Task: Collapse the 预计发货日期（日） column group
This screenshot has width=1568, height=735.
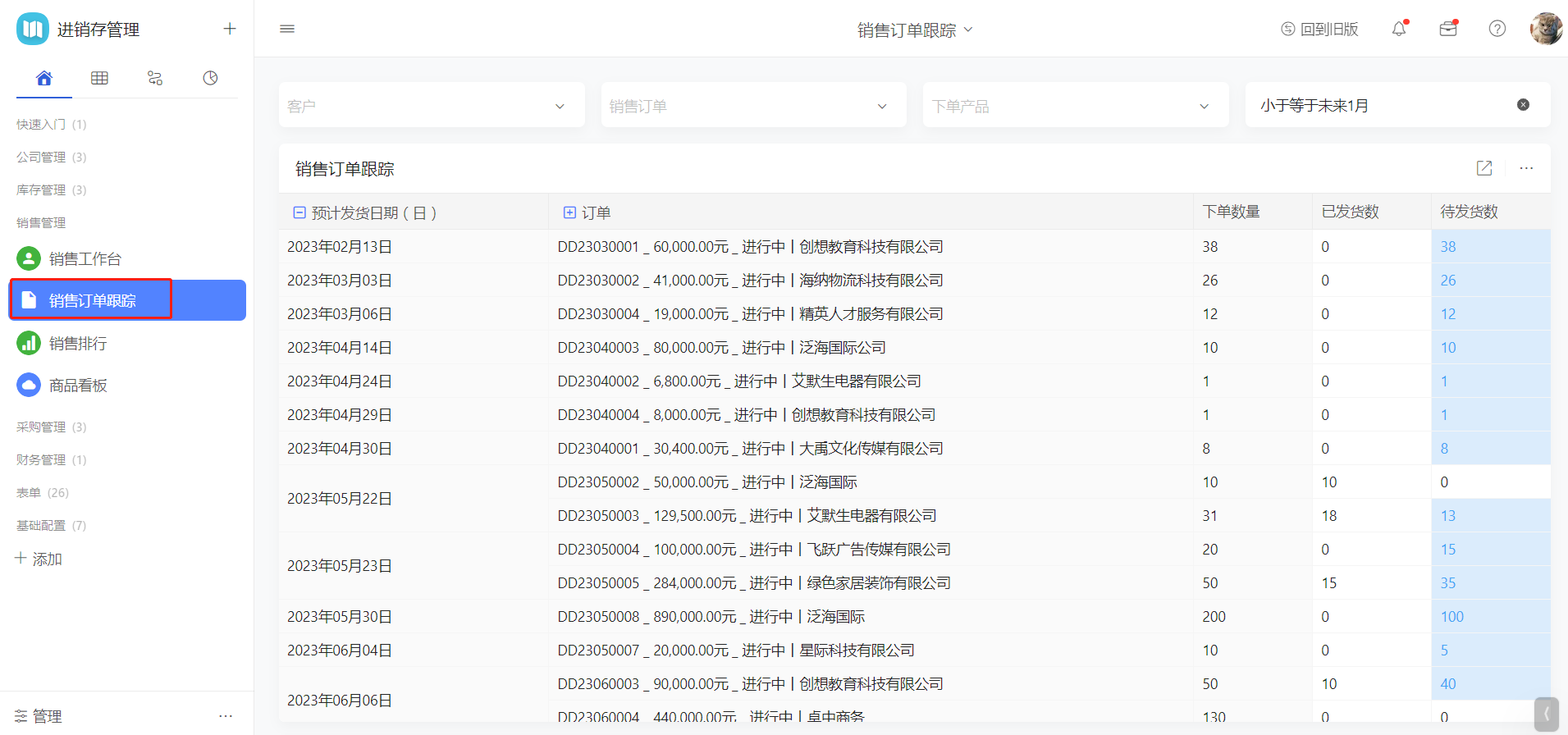Action: pyautogui.click(x=299, y=212)
